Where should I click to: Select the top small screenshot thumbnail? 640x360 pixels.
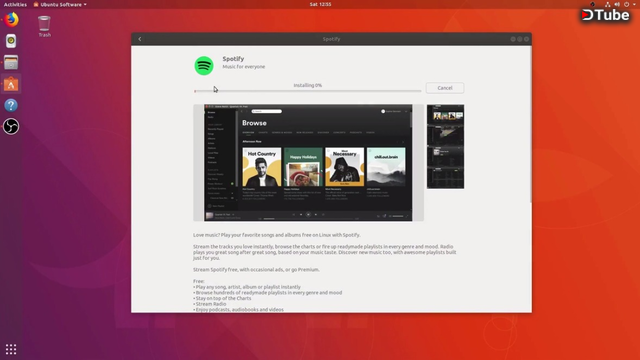click(x=445, y=115)
